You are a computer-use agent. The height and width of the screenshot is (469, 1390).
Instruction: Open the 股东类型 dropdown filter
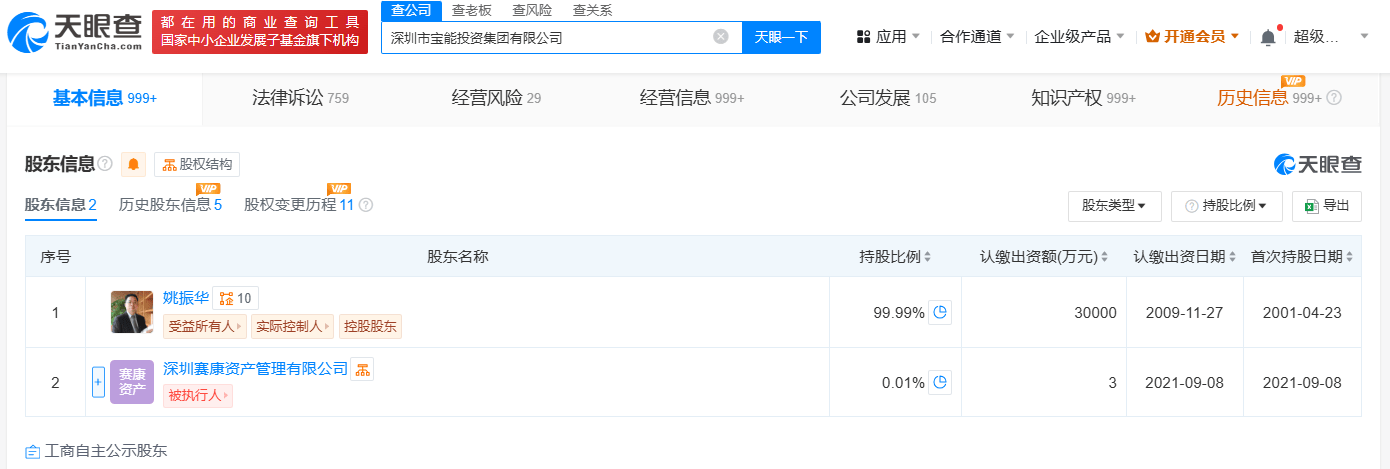1114,205
